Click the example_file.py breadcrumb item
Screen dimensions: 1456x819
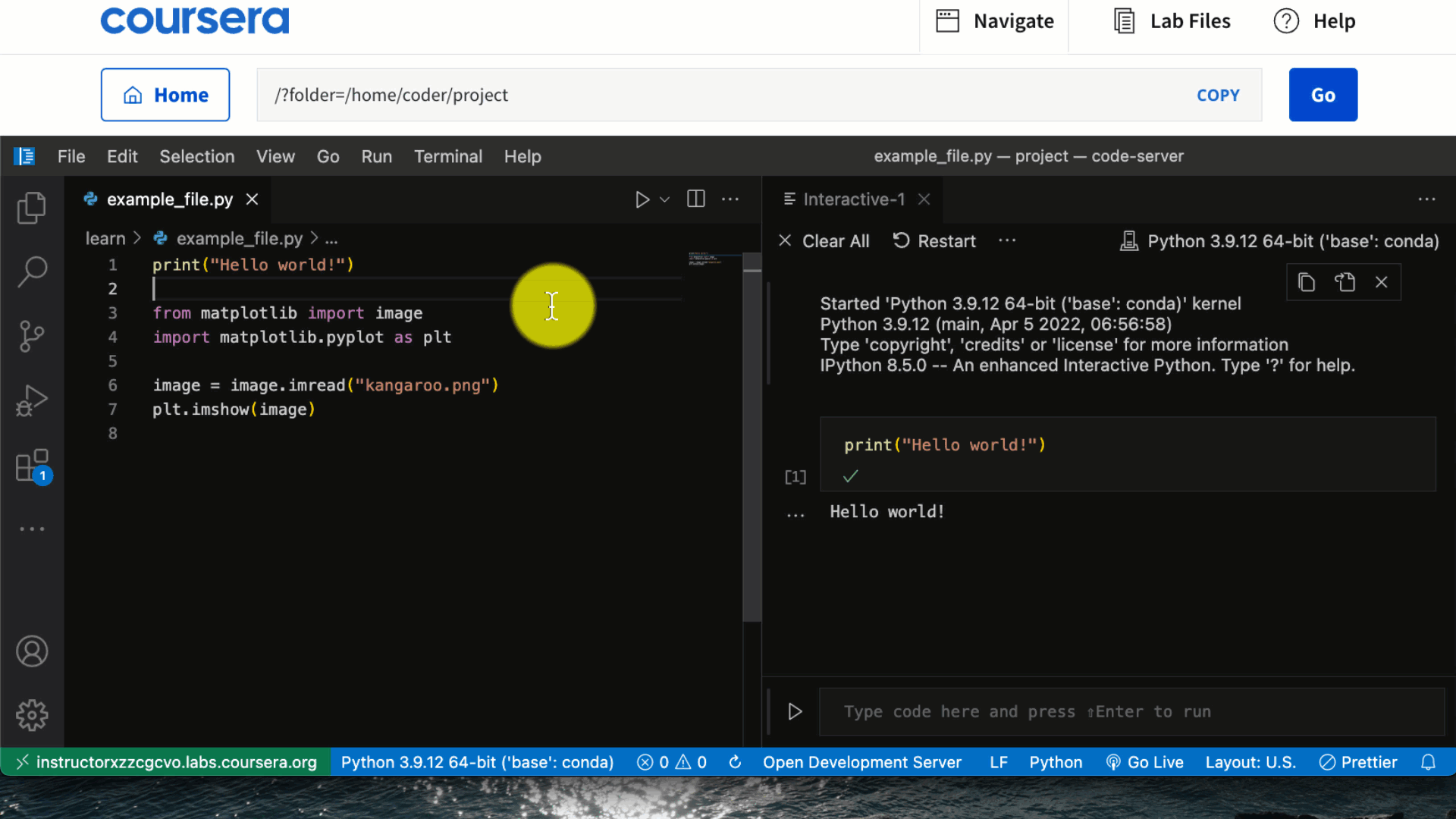227,238
